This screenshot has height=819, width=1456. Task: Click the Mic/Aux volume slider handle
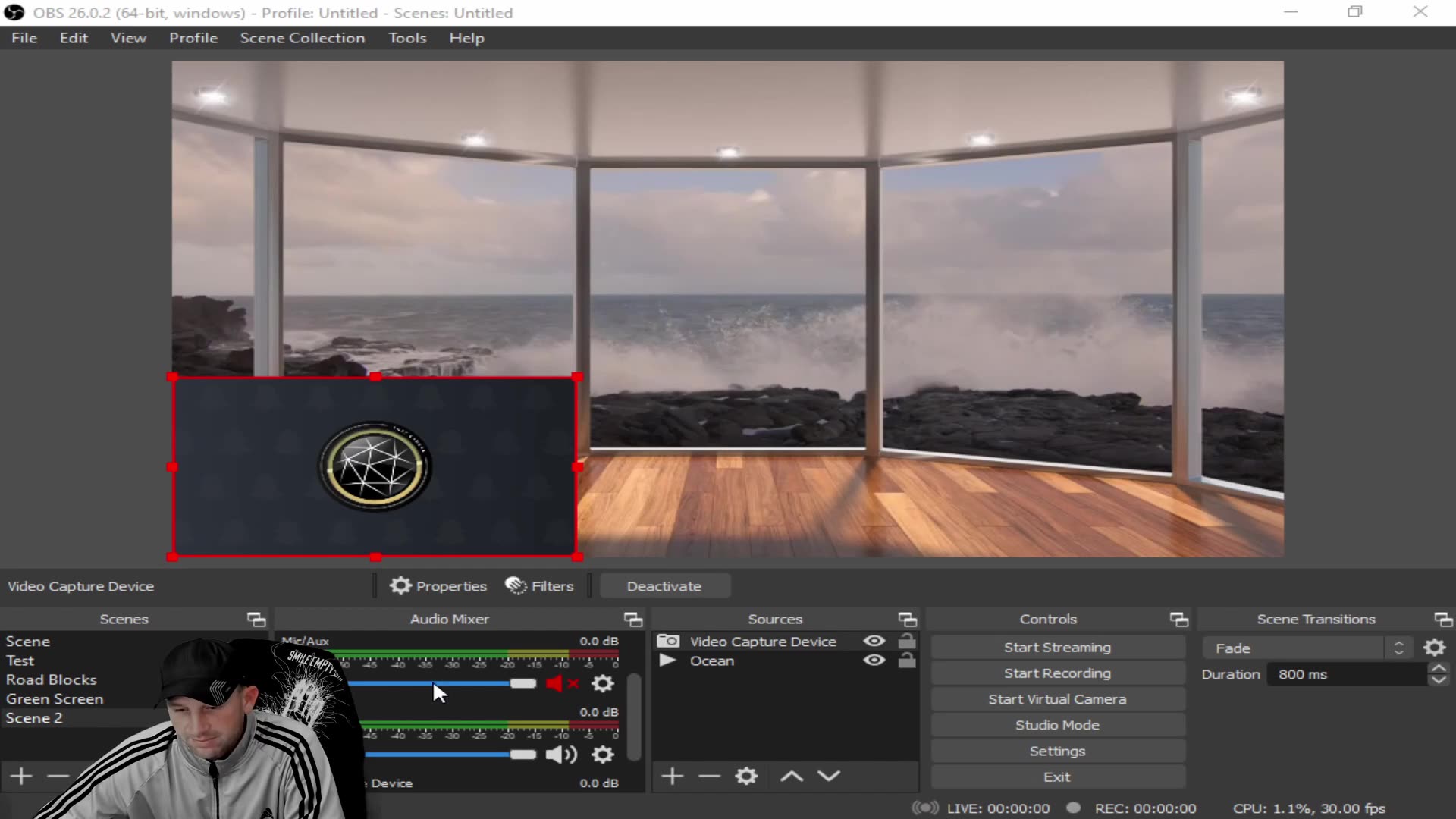523,683
